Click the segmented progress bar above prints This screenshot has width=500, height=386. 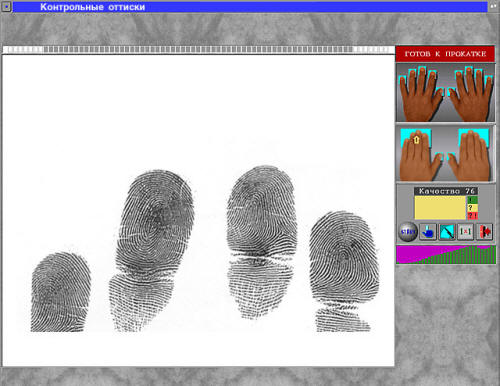[199, 50]
